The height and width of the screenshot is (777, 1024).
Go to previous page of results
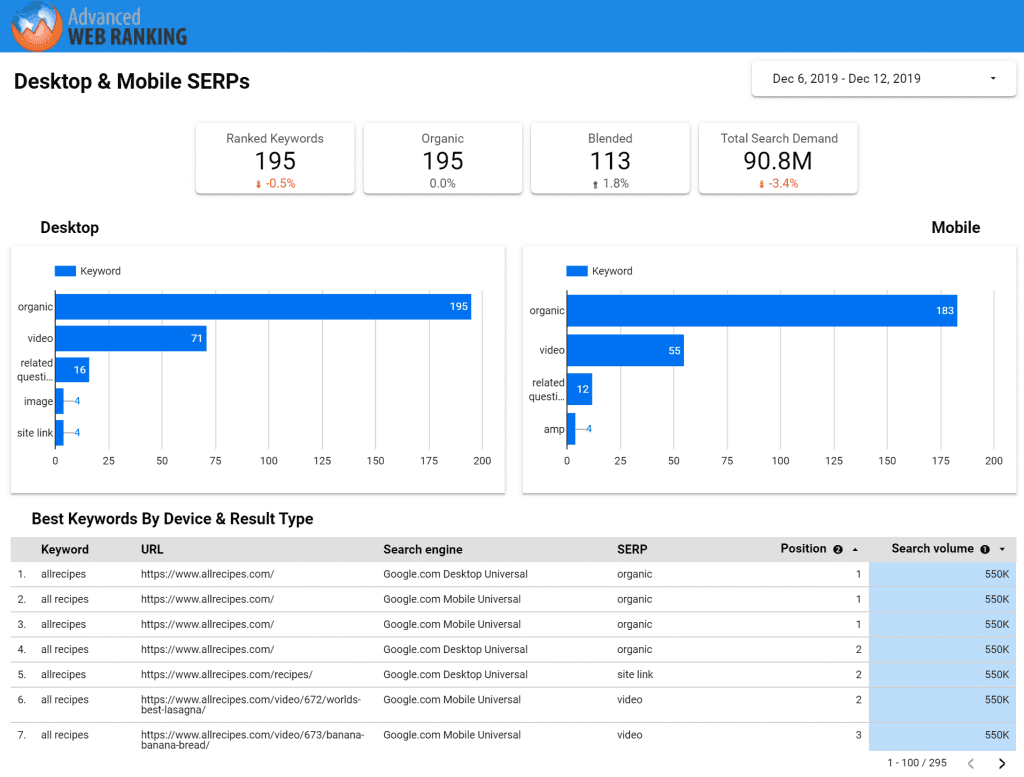[971, 763]
